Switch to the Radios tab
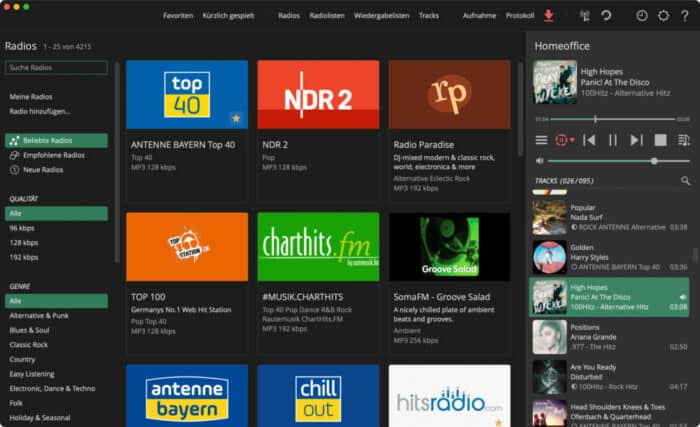The height and width of the screenshot is (427, 700). pos(289,16)
